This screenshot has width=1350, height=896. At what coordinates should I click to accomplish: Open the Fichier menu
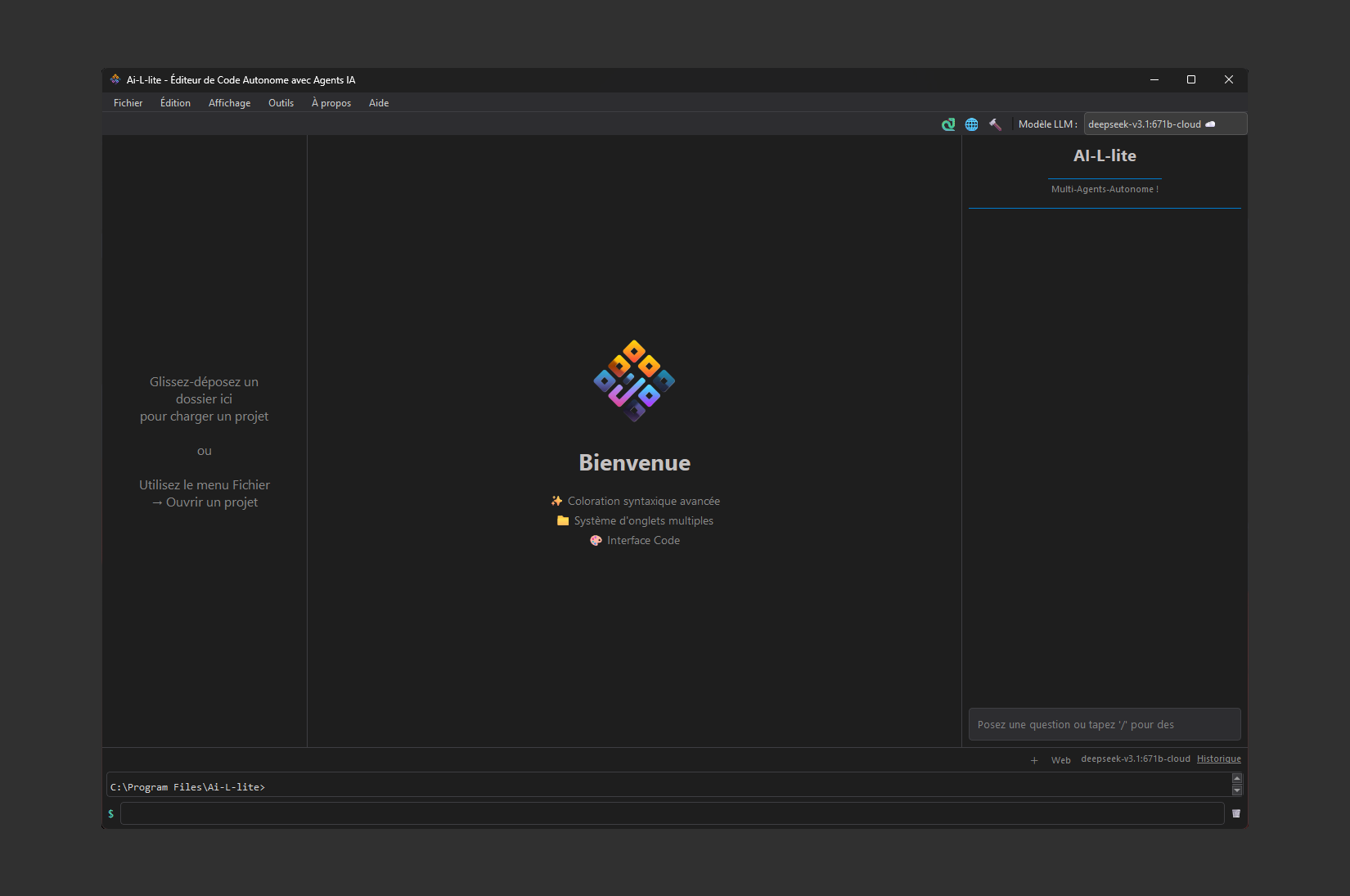coord(128,103)
